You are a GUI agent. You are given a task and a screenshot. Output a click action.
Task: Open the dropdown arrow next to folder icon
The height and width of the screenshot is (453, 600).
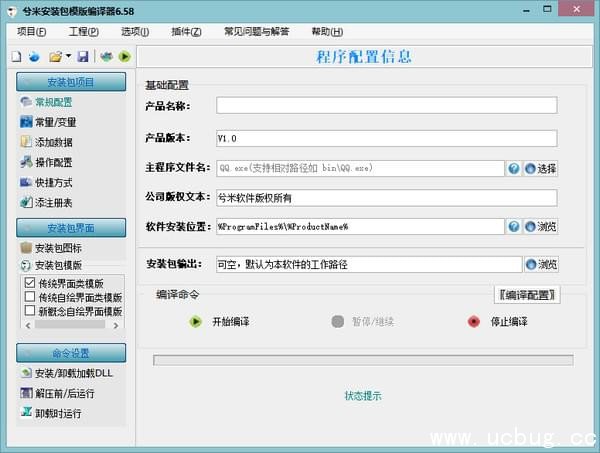click(x=68, y=57)
